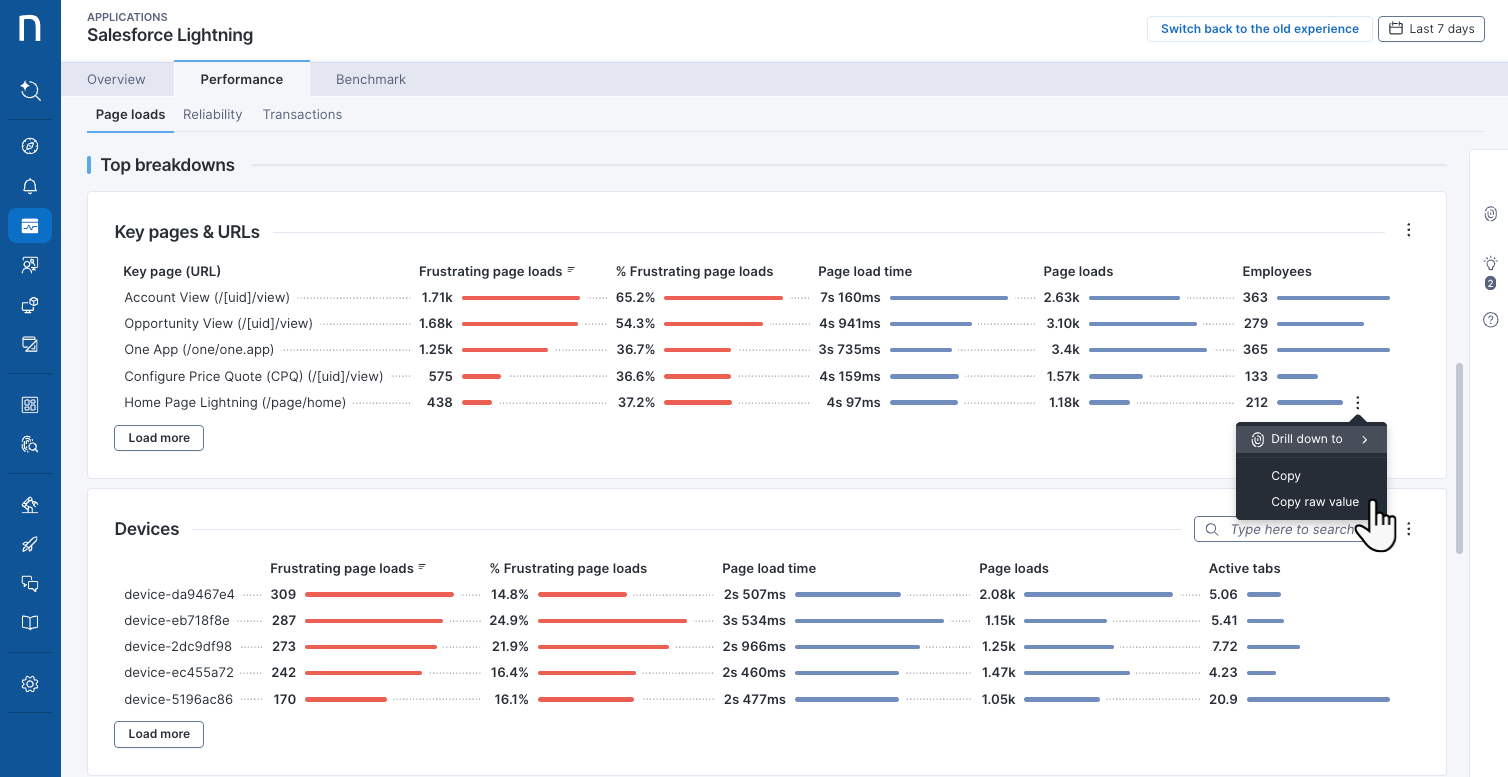Open the Last 7 days date picker
Viewport: 1508px width, 777px height.
[1431, 29]
